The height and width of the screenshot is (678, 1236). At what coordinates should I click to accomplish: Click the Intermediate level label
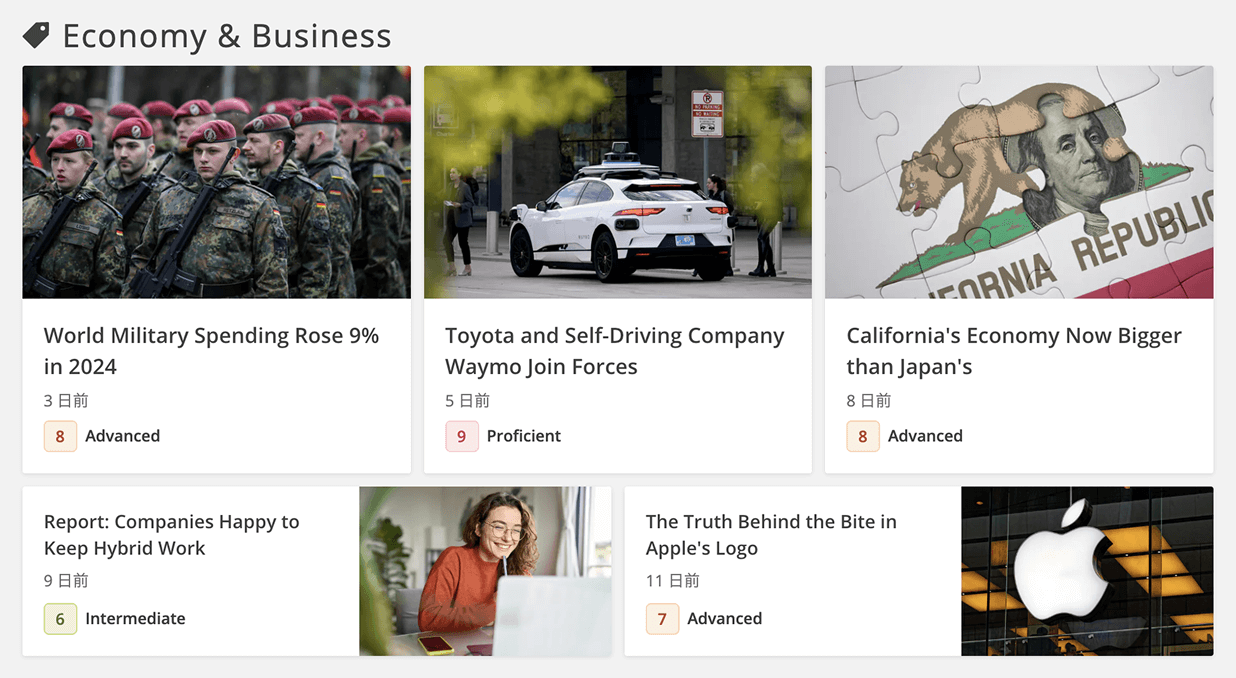tap(135, 618)
